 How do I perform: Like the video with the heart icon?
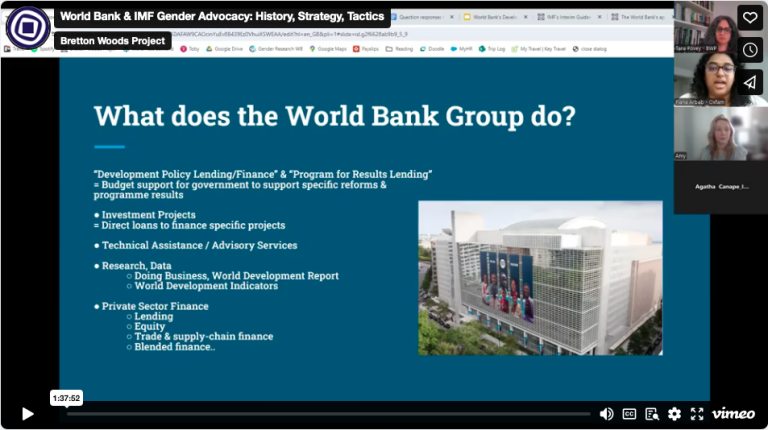750,18
